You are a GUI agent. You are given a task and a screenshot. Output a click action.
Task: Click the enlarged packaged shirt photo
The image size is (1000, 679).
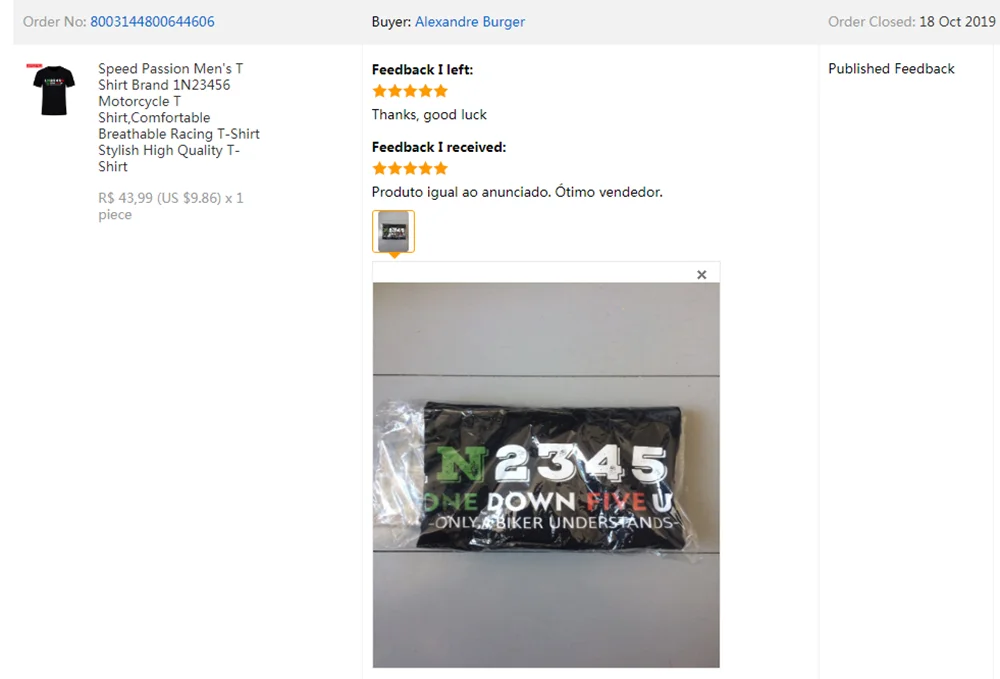(546, 475)
